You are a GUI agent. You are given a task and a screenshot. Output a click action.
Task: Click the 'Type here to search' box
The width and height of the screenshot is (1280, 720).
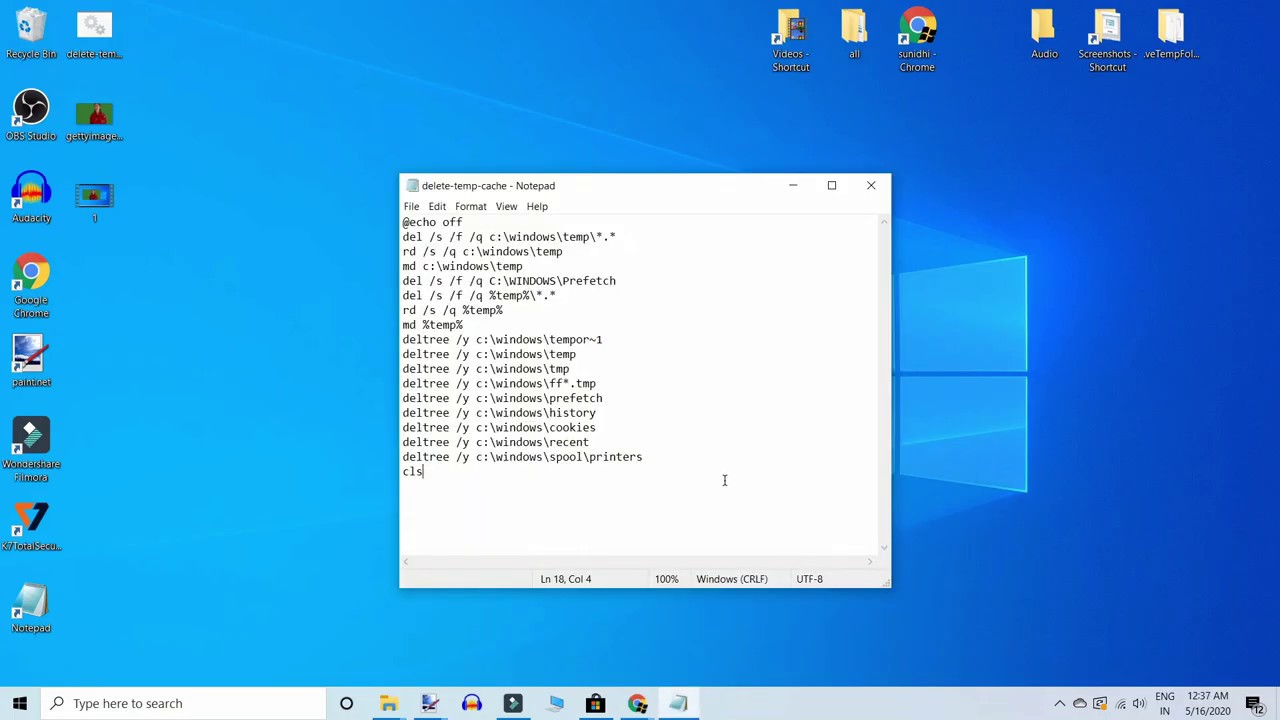point(184,703)
